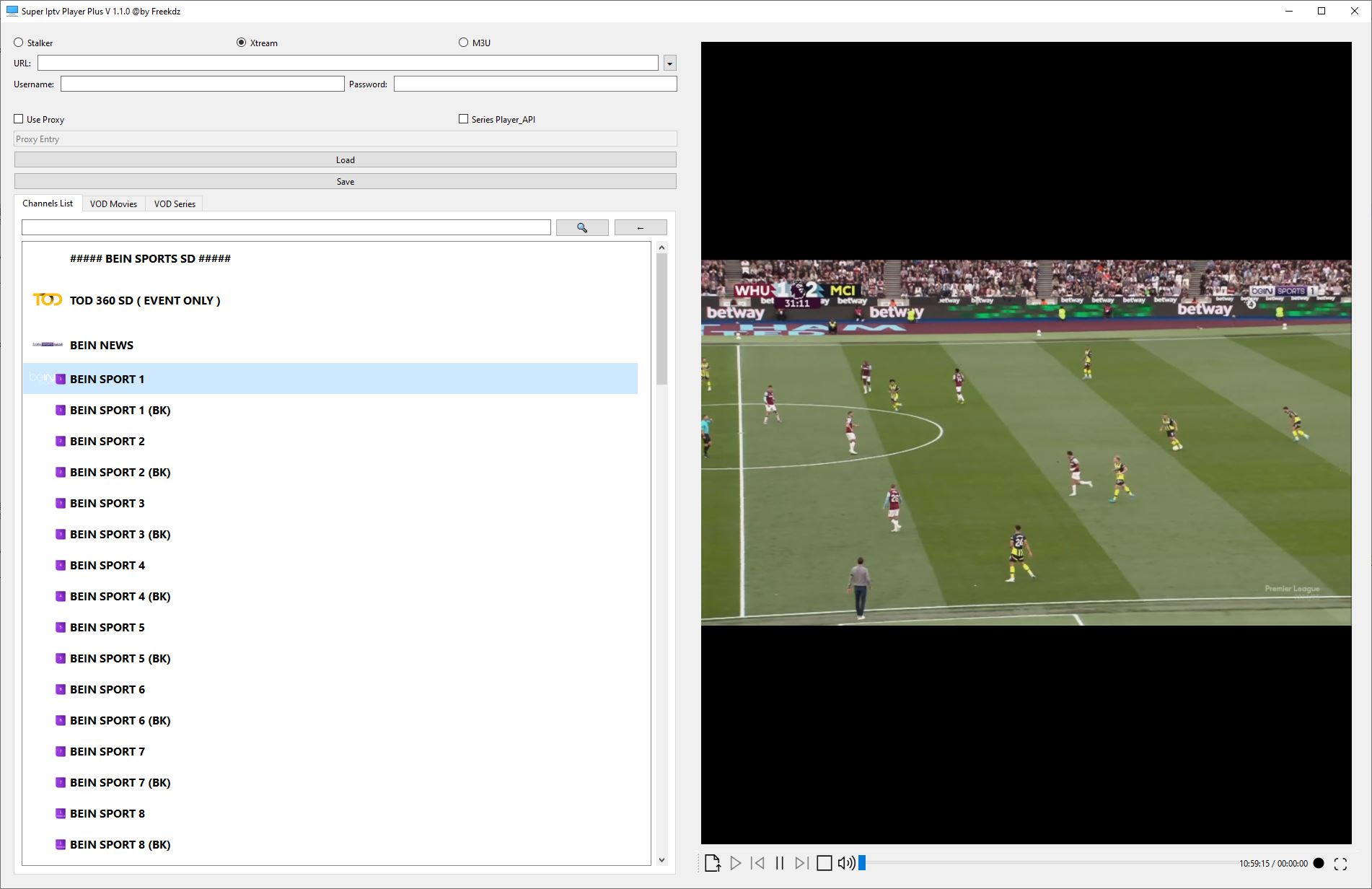Click the scroll down arrow of channel list

click(x=661, y=859)
